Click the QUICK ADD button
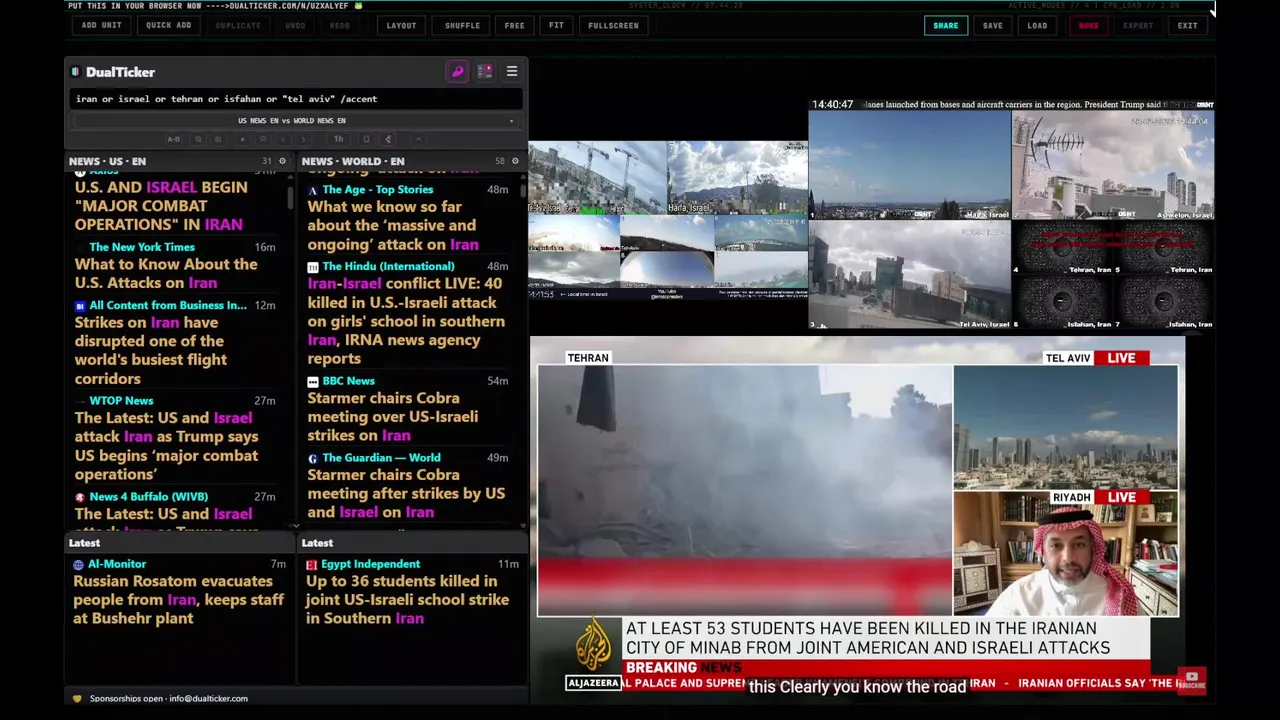Screen dimensions: 1280x720 pos(168,25)
